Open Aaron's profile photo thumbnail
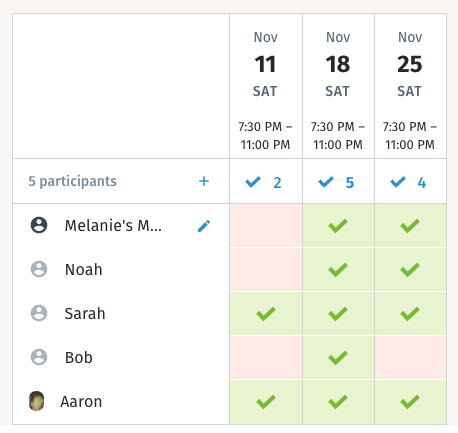Screen dimensions: 458x433 click(x=37, y=401)
